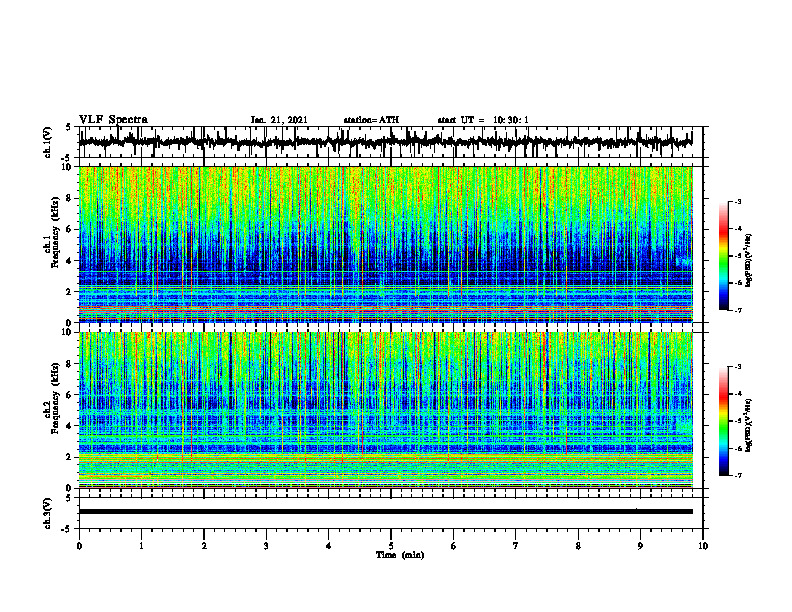Click the log(PSD) label beside ch.1 color bar
The height and width of the screenshot is (612, 792).
coord(749,260)
